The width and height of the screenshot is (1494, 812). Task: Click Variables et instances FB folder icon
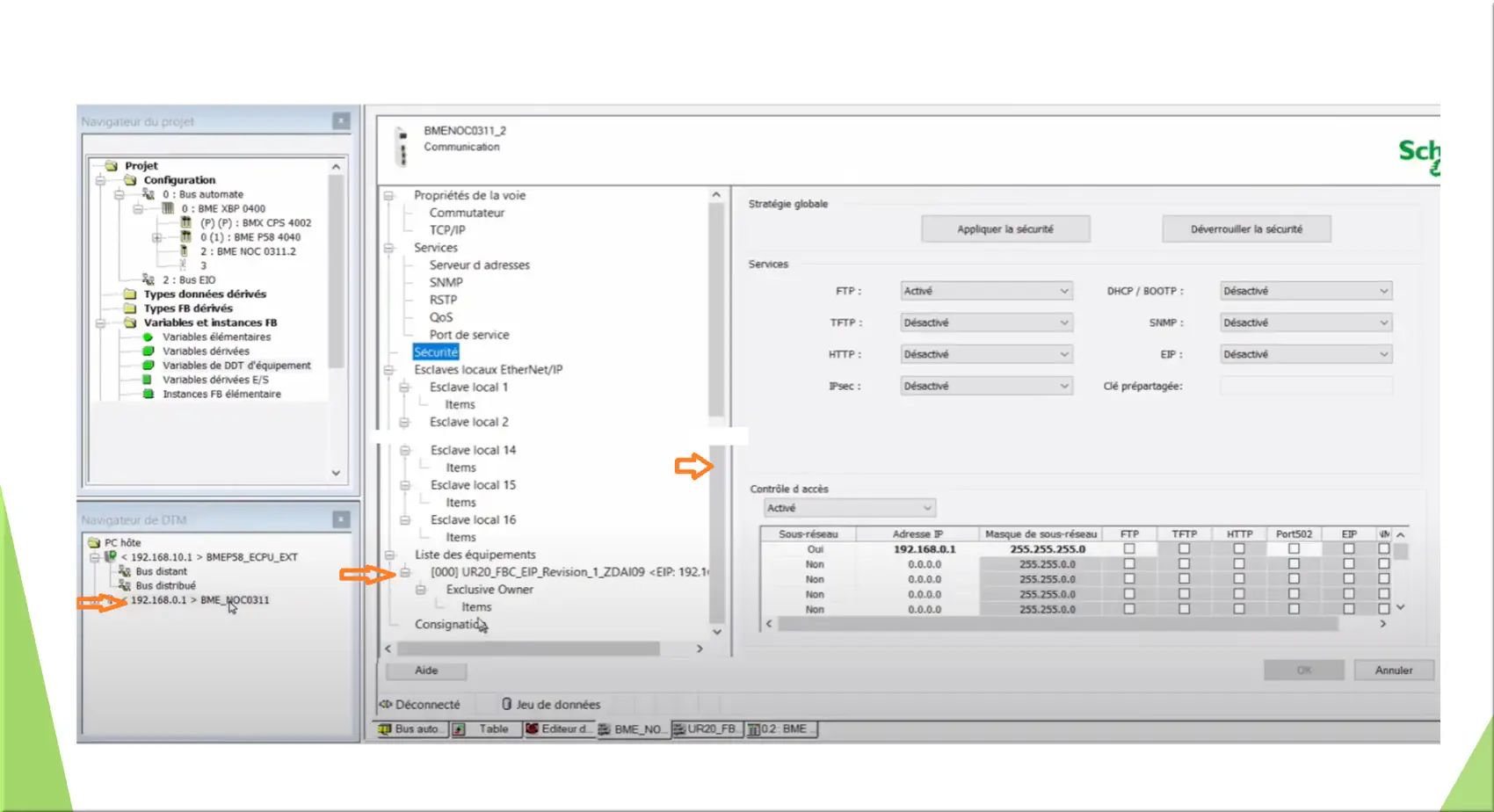click(x=130, y=323)
